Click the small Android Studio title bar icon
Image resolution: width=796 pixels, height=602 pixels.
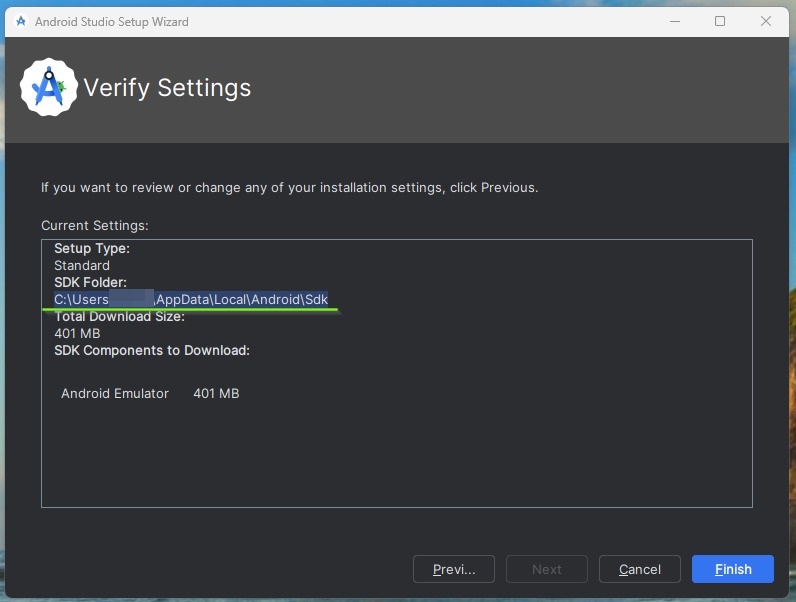[21, 21]
